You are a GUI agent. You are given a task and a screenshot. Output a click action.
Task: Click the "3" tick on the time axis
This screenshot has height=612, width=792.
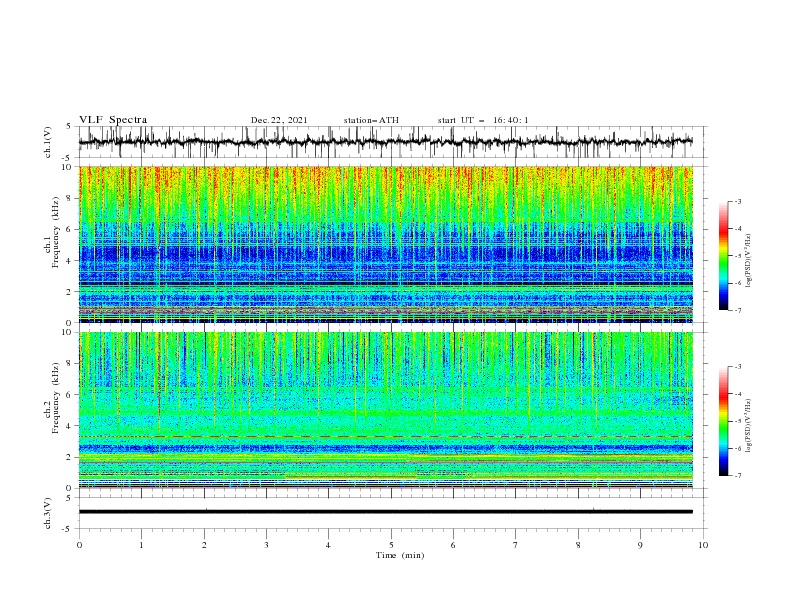266,545
